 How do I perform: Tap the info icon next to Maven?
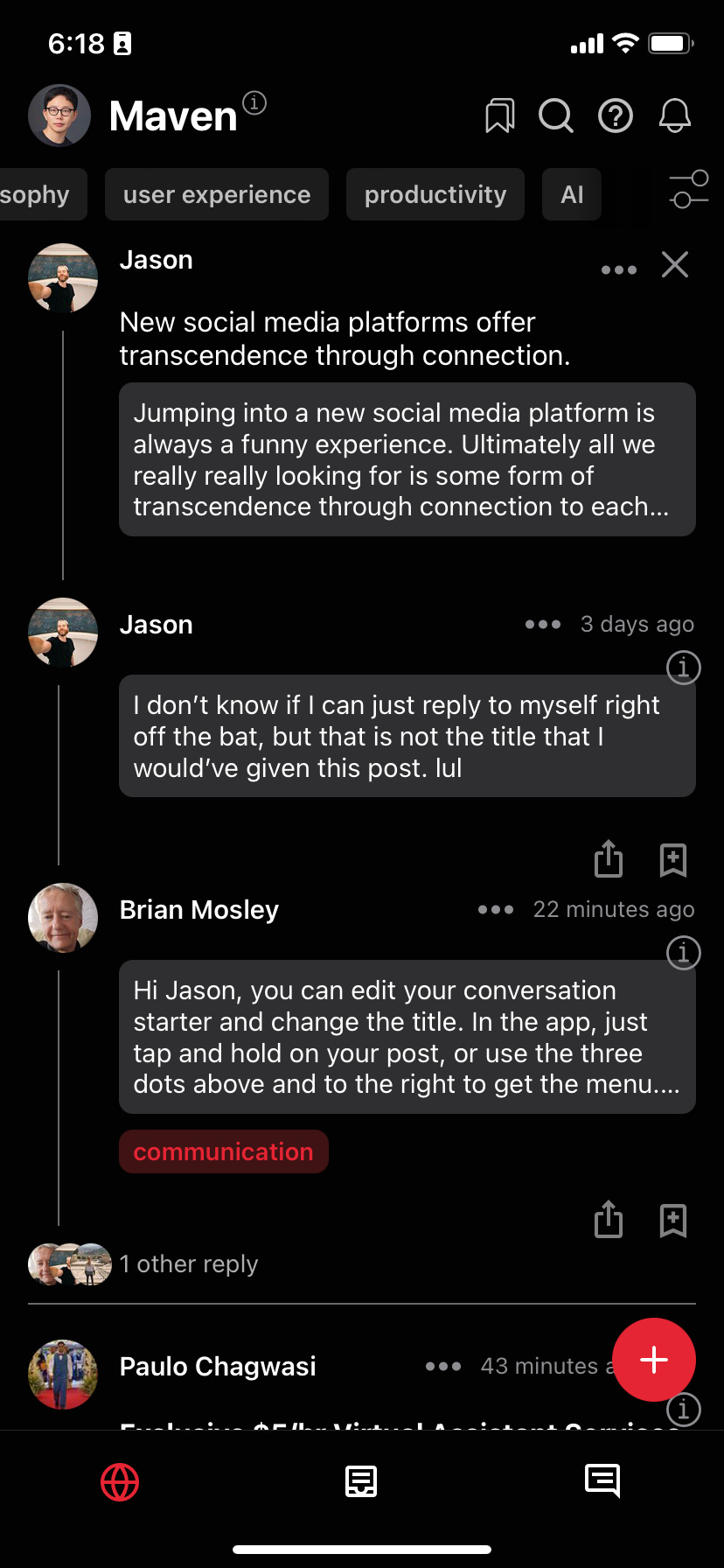point(254,103)
